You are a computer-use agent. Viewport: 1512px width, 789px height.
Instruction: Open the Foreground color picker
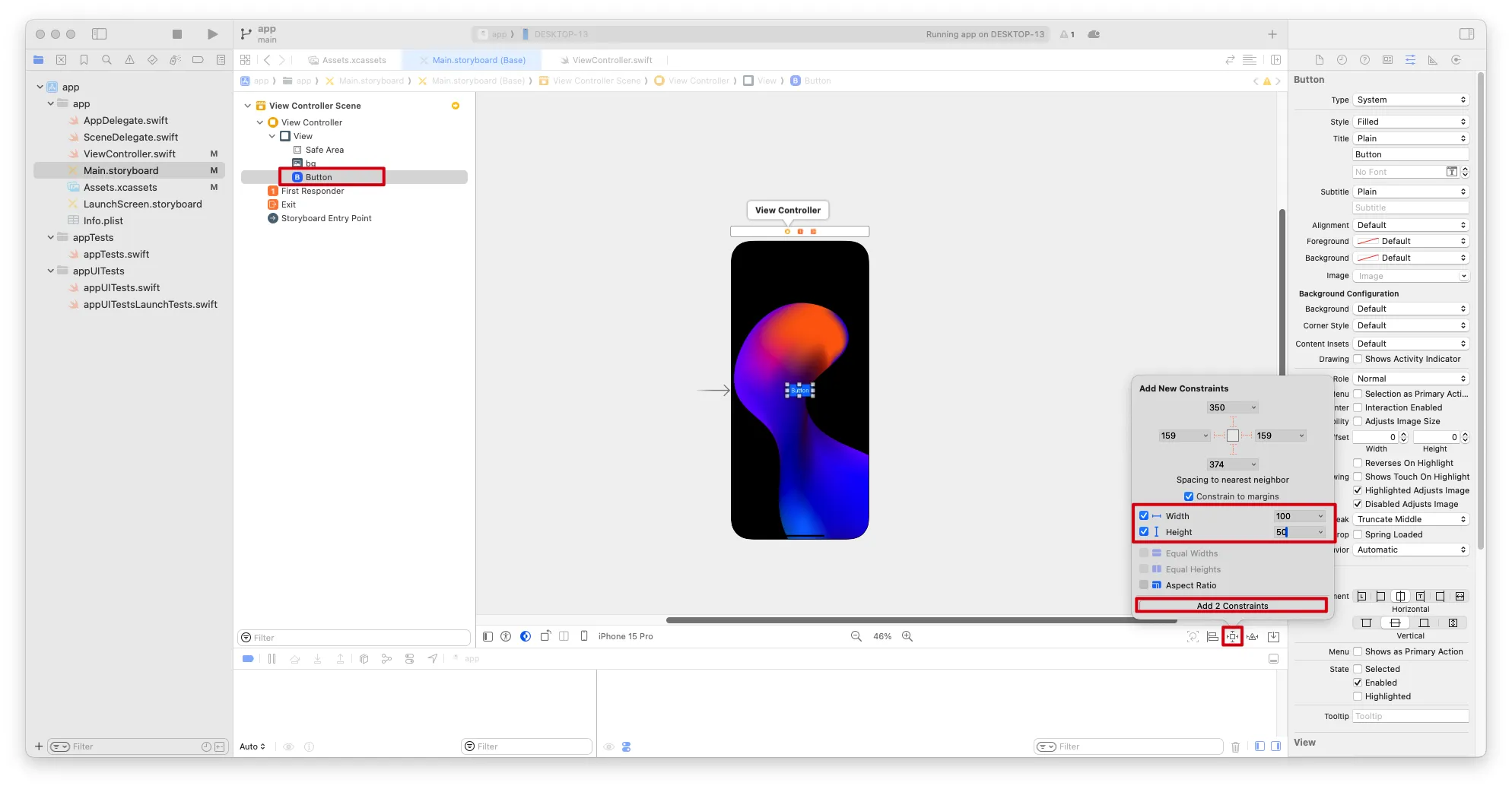tap(1411, 242)
